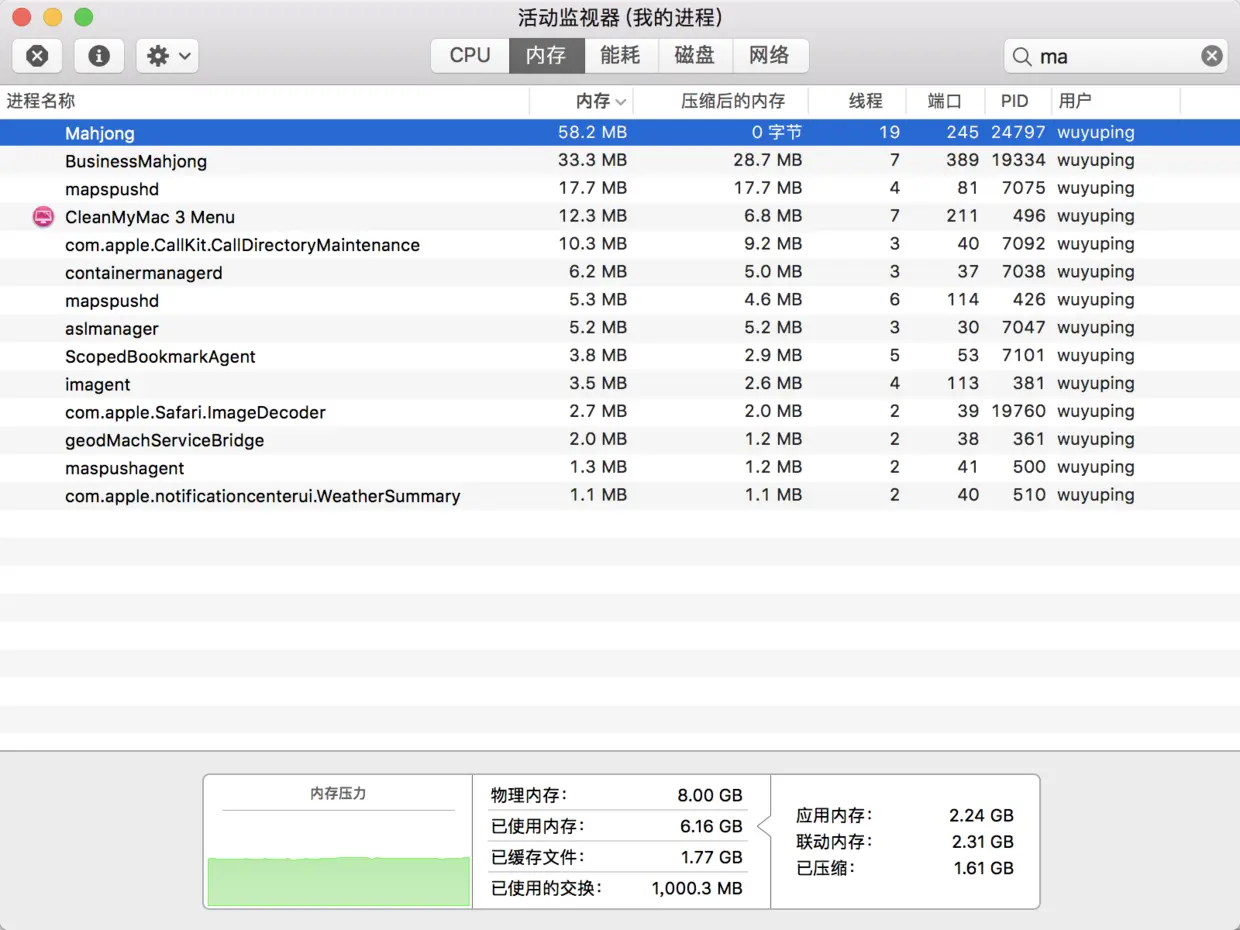1240x930 pixels.
Task: Close the window with the red button
Action: [x=22, y=17]
